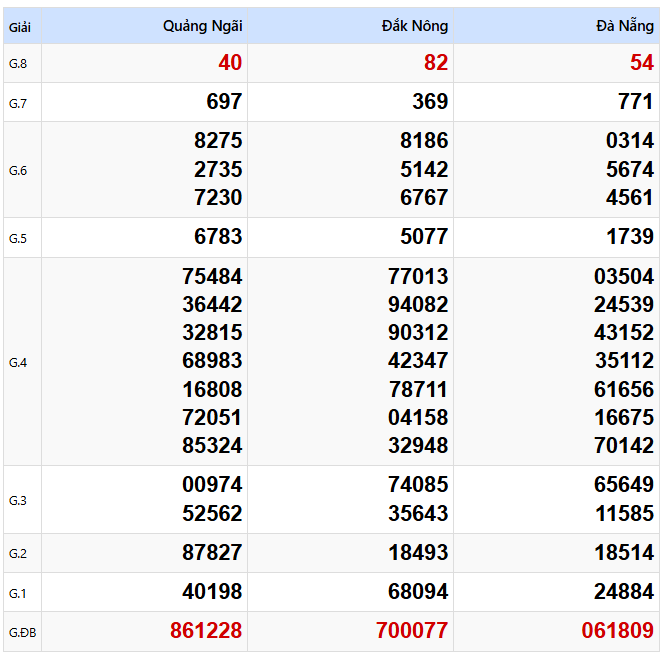Click special prize number 700077
Viewport: 665px width, 661px height.
tap(412, 630)
